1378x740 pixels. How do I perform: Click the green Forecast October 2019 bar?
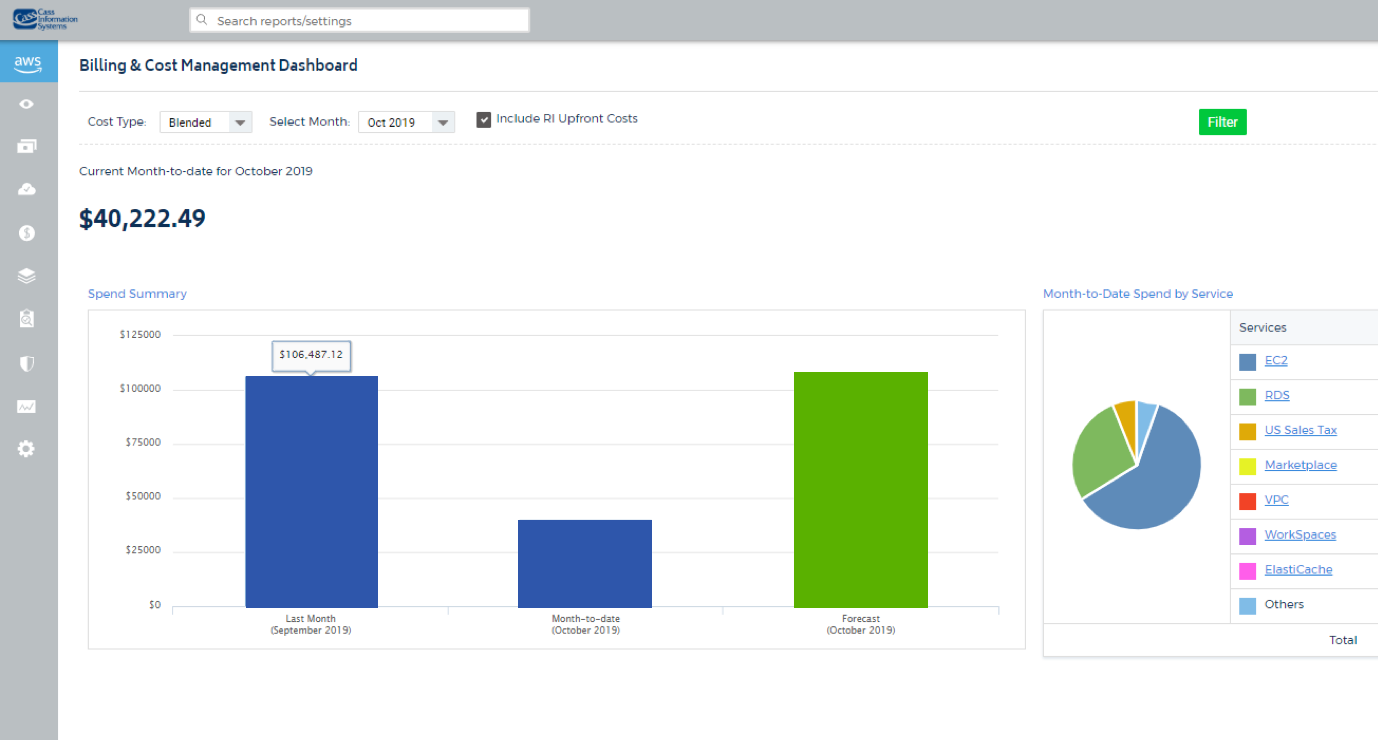[x=861, y=490]
